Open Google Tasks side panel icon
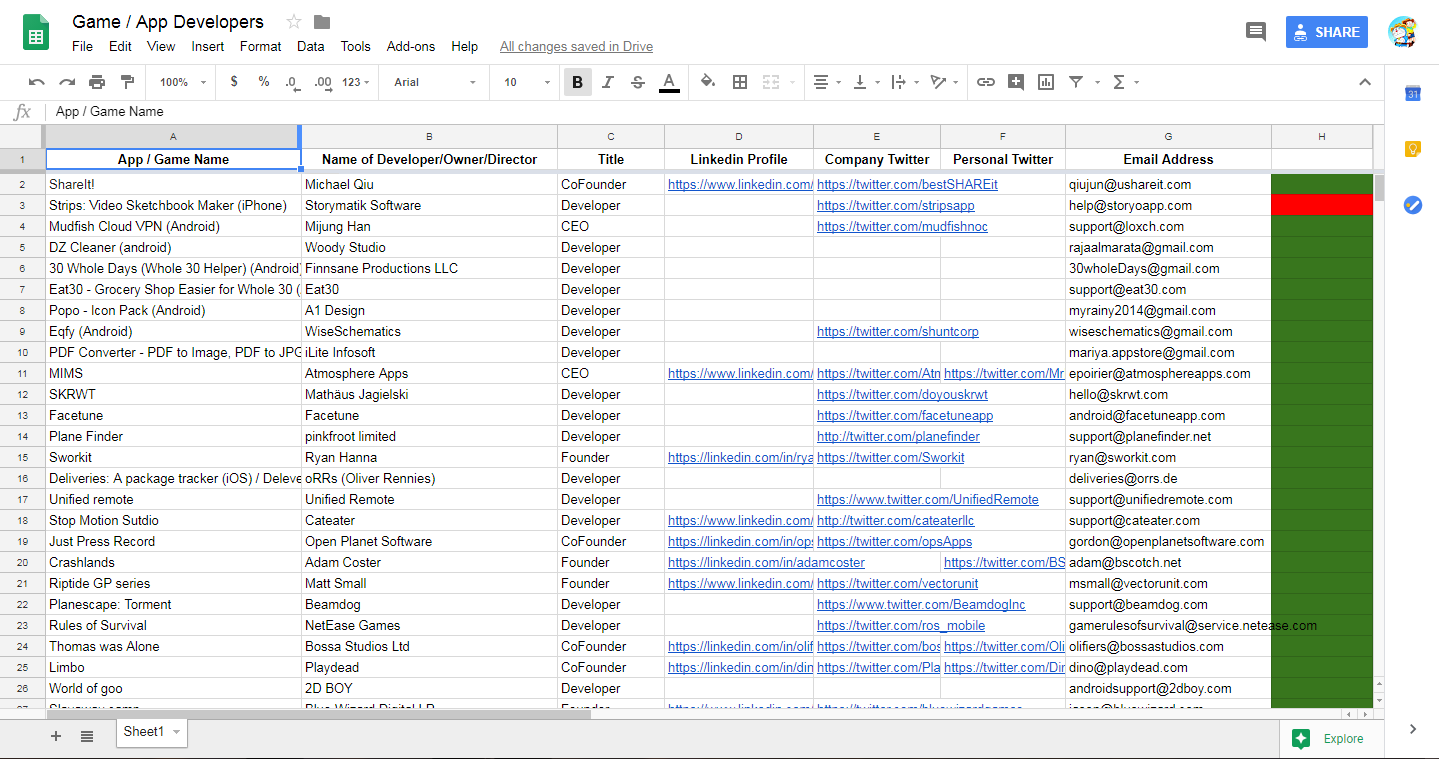 [1413, 204]
